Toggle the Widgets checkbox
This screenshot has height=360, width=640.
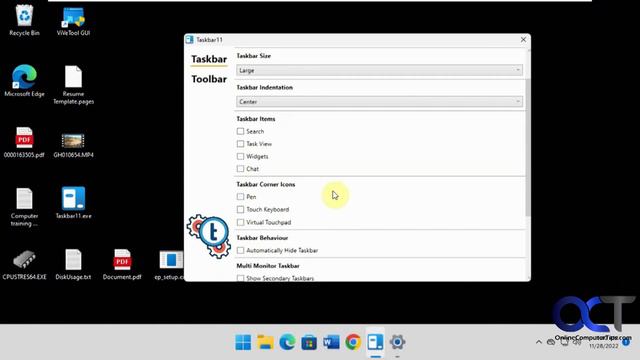(240, 156)
